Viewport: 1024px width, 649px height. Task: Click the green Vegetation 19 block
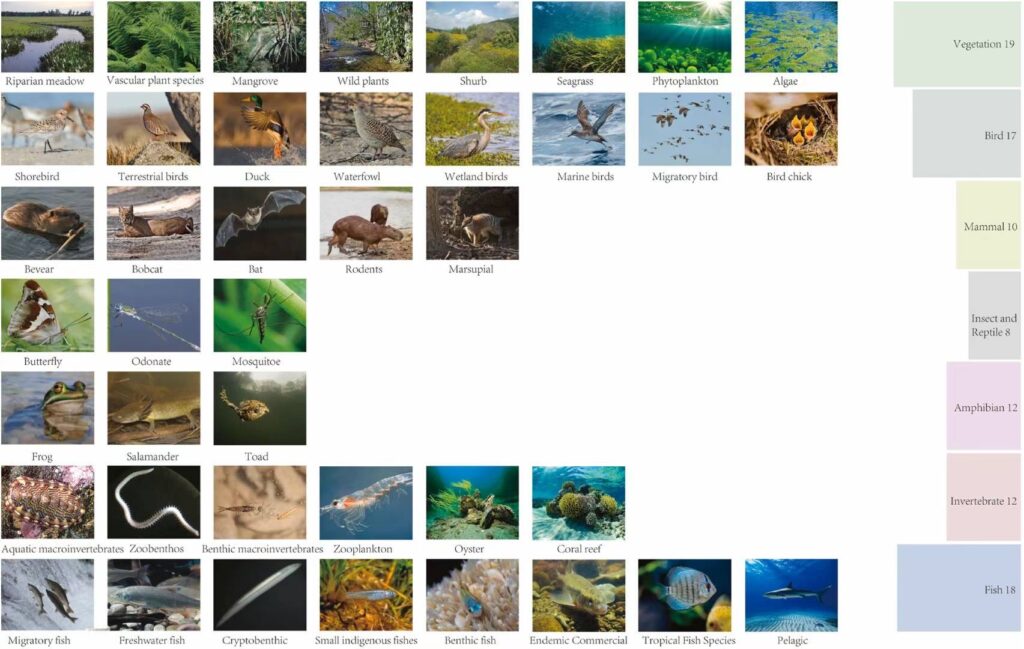[957, 44]
